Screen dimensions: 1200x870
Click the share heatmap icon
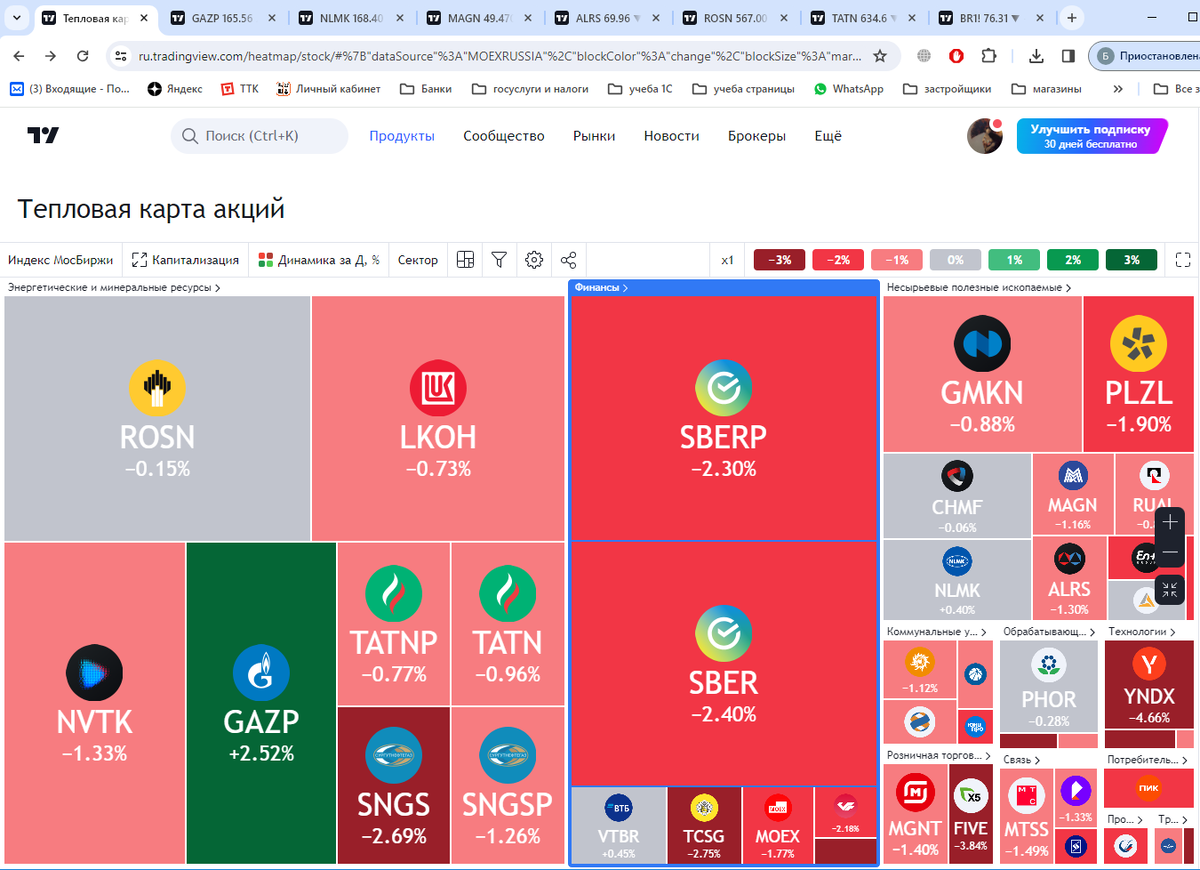568,260
